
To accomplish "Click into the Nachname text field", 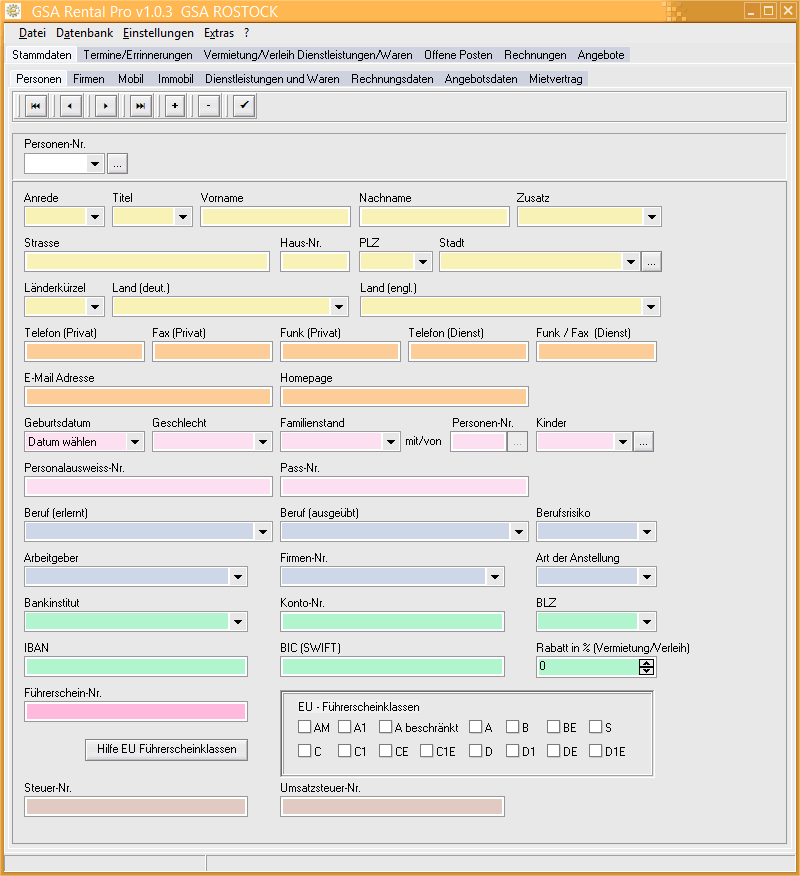I will click(434, 217).
